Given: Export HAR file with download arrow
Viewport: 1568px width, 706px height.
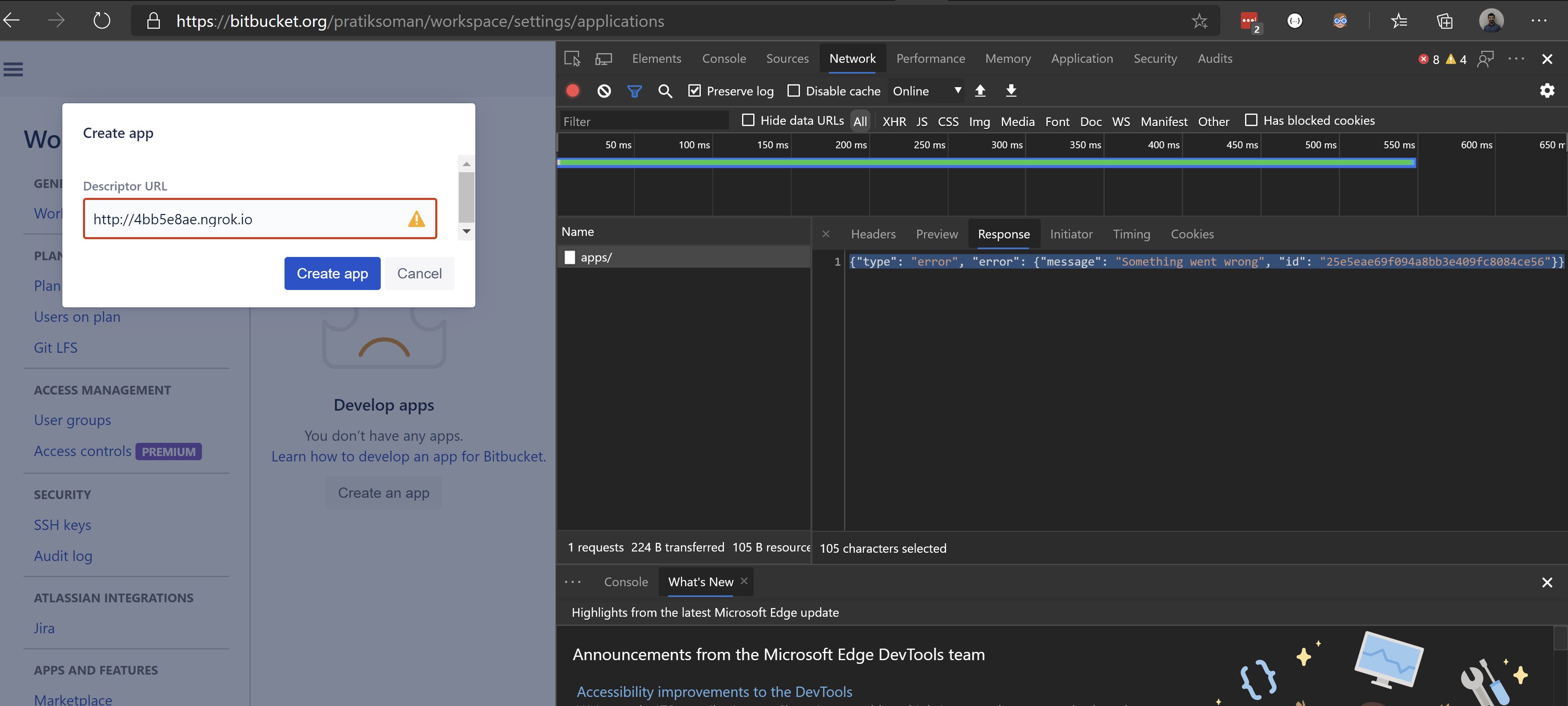Looking at the screenshot, I should [x=1011, y=91].
